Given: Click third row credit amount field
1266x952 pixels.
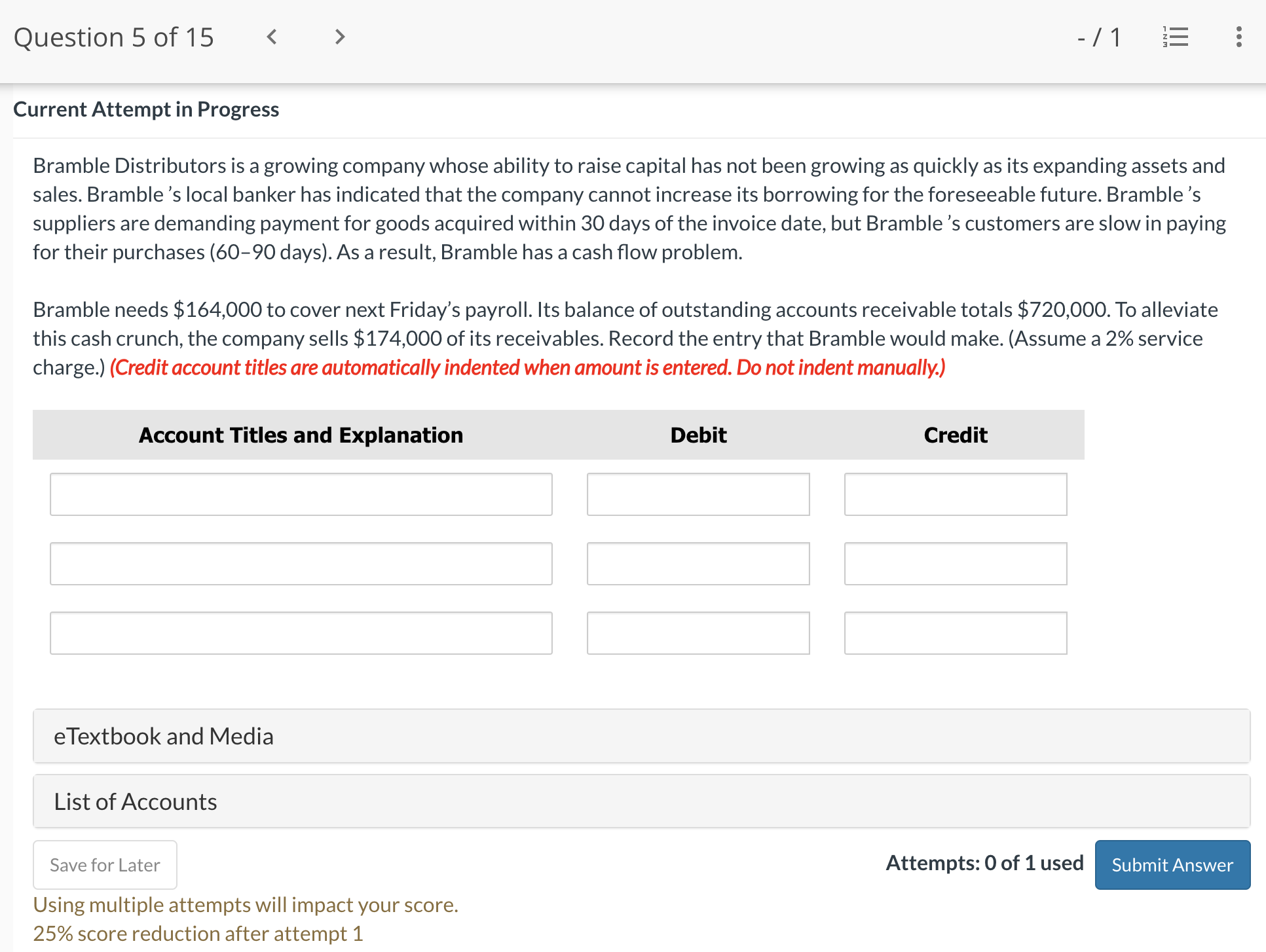Looking at the screenshot, I should (955, 633).
